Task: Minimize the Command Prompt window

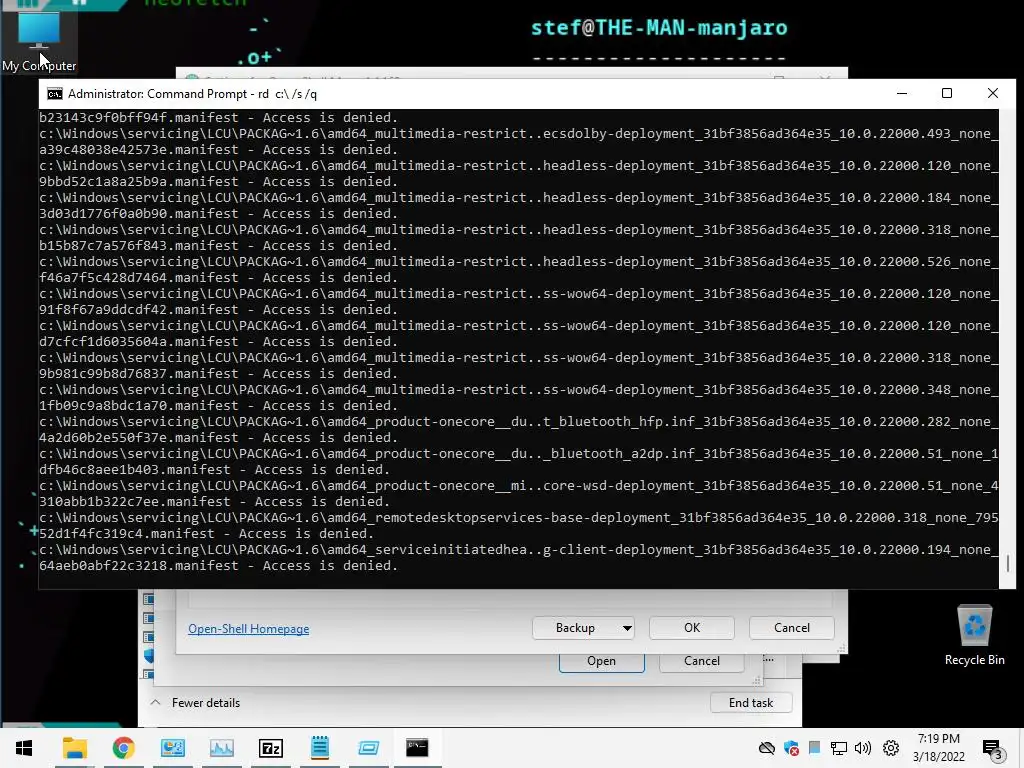Action: [902, 93]
